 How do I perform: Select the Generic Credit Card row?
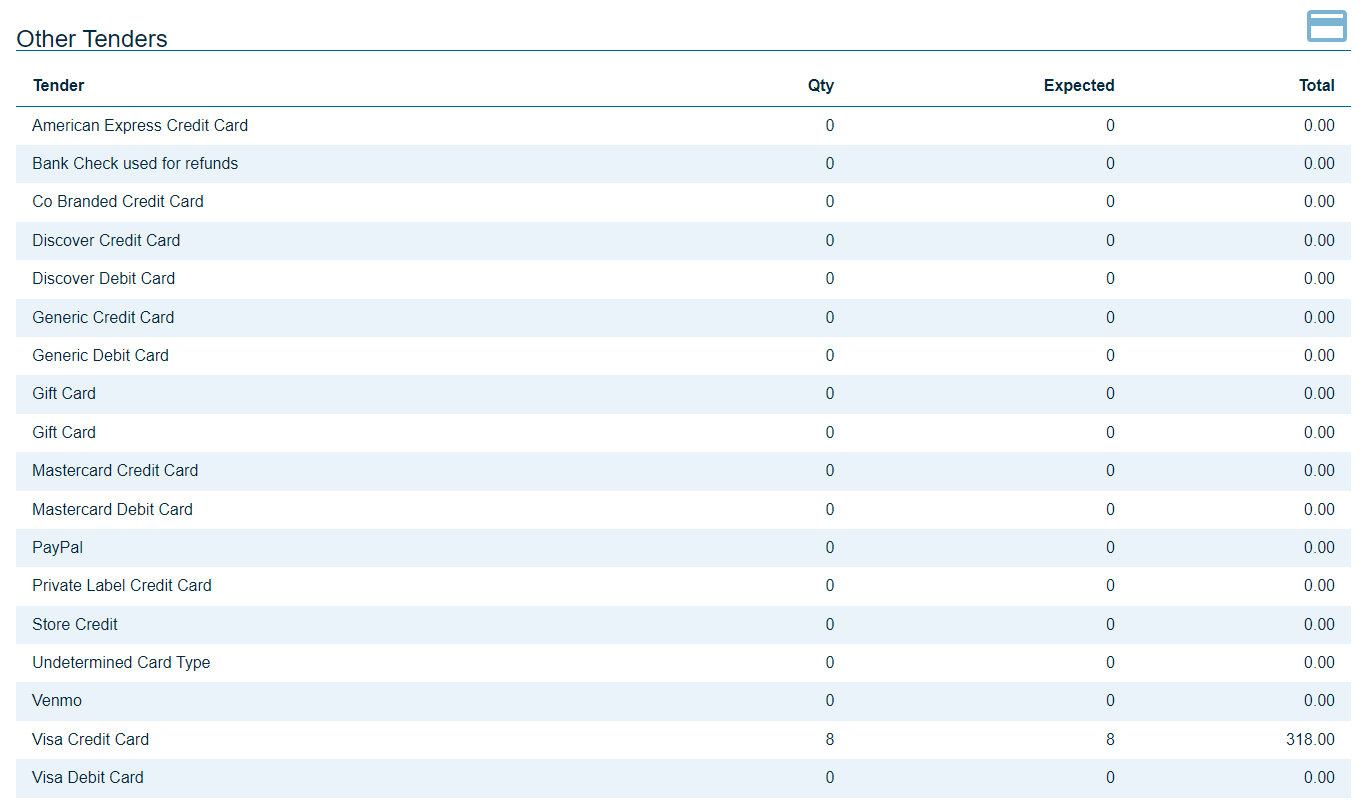click(103, 318)
